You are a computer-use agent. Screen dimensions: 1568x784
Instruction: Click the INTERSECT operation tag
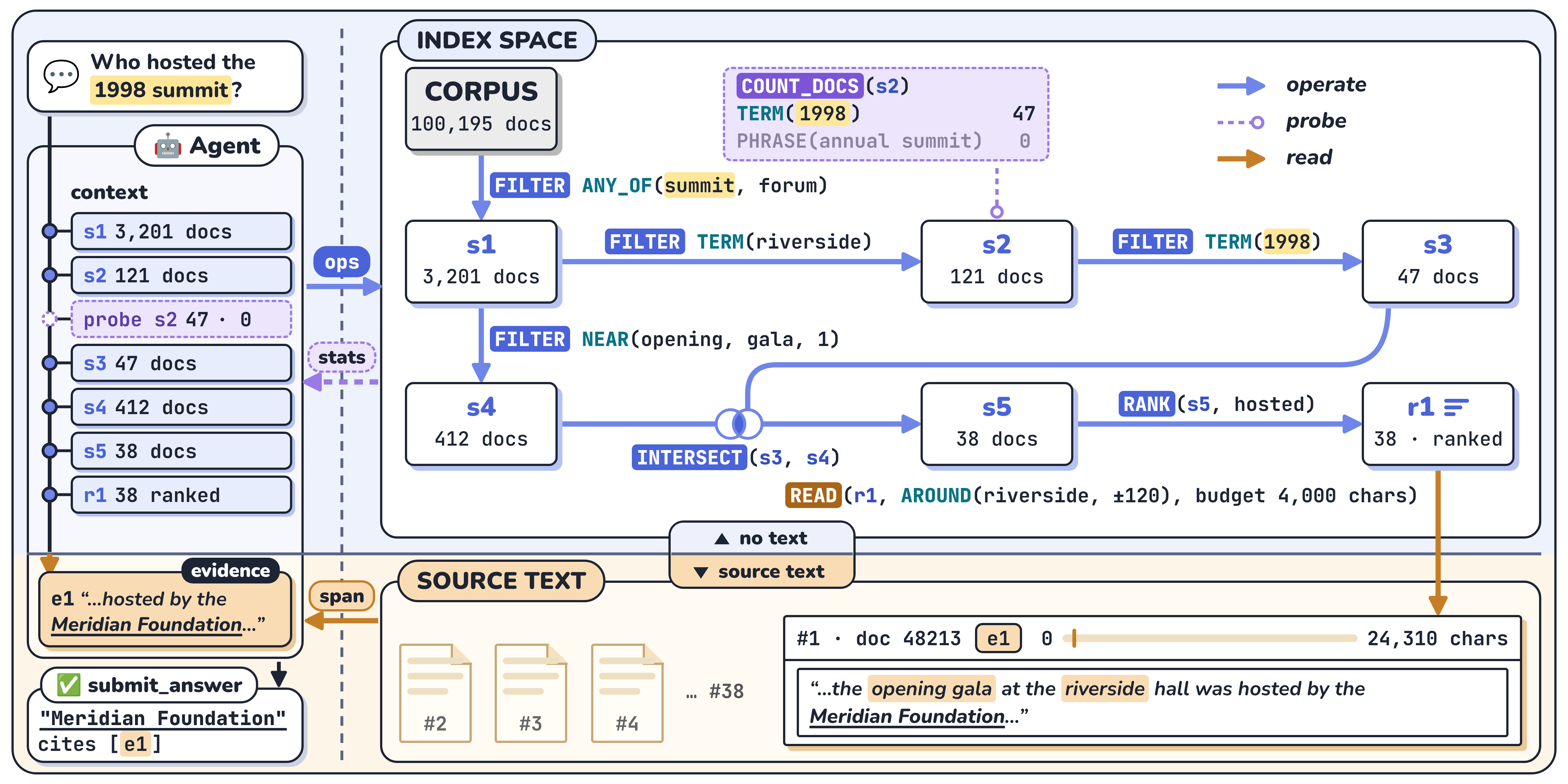click(x=690, y=457)
